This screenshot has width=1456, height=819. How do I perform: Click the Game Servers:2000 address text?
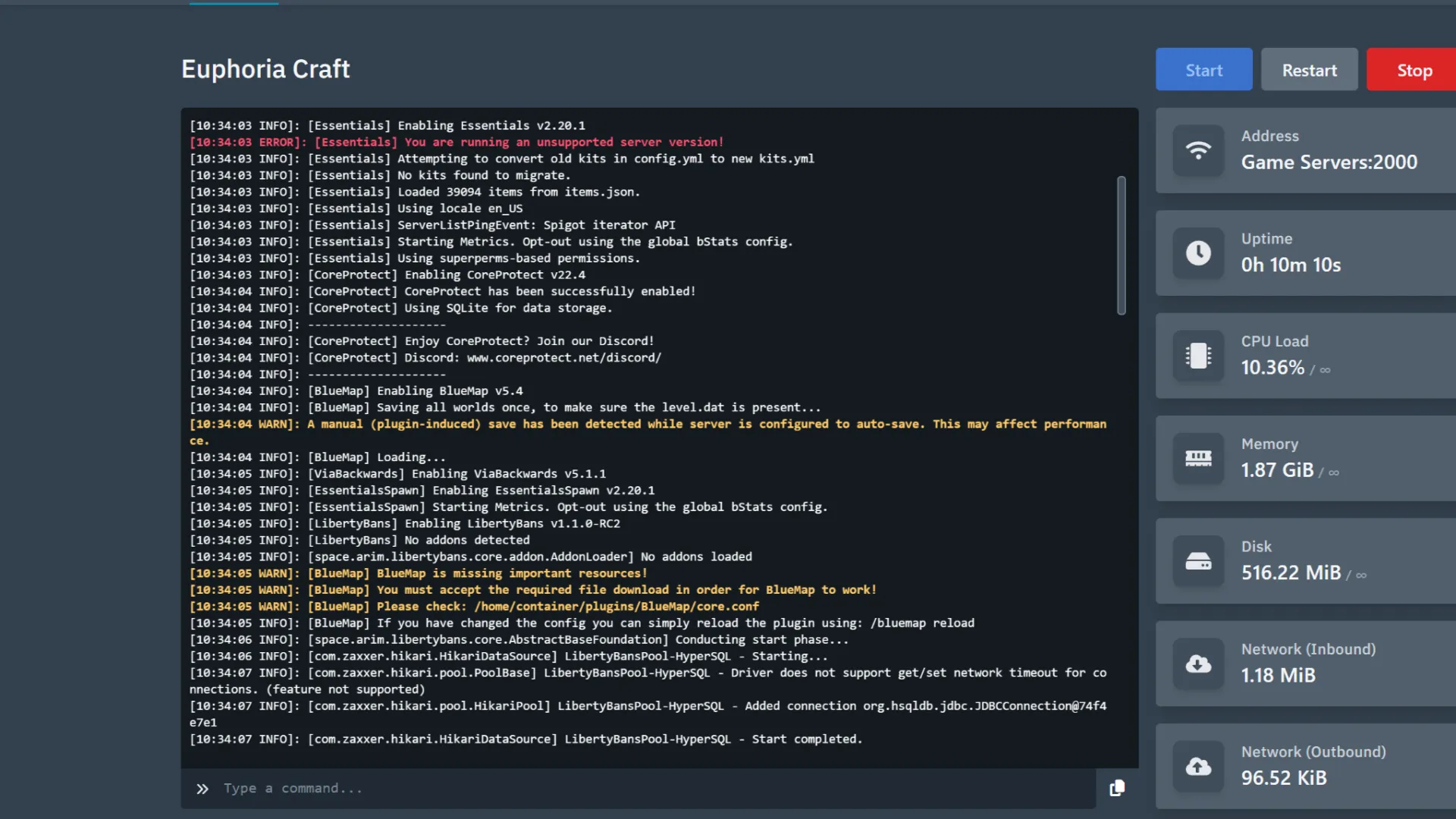(1329, 162)
